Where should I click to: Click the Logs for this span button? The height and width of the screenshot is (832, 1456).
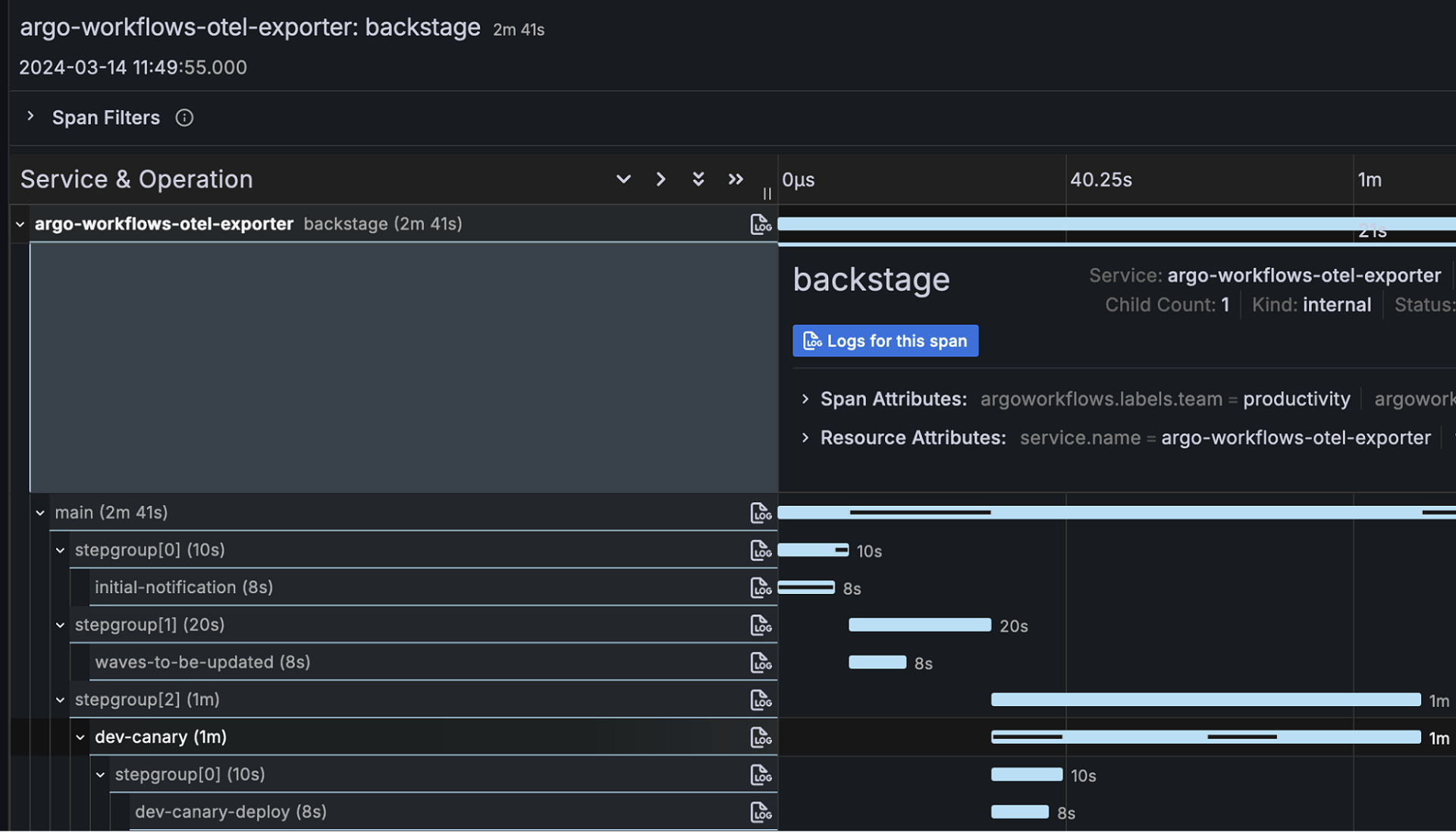[885, 341]
